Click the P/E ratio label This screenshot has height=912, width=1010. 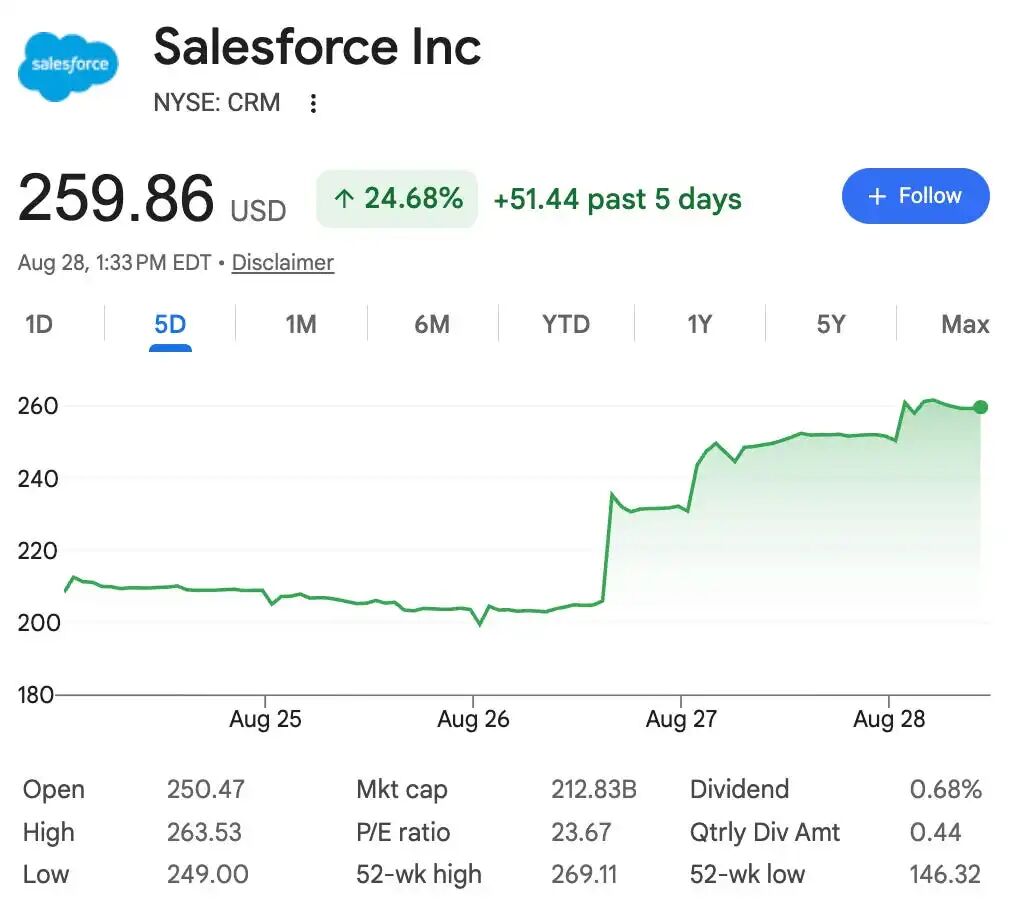tap(403, 832)
